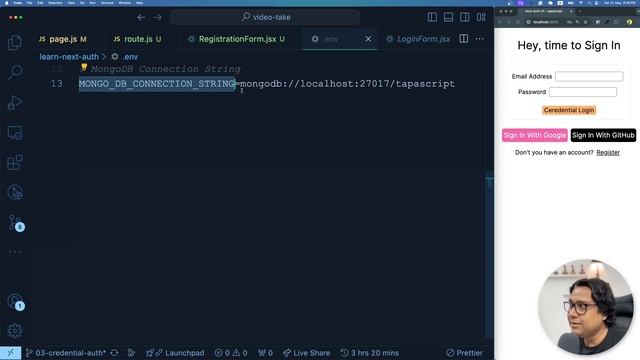Toggle the secondary sidebar layout icon
Screen dimensions: 640x360
(x=464, y=17)
